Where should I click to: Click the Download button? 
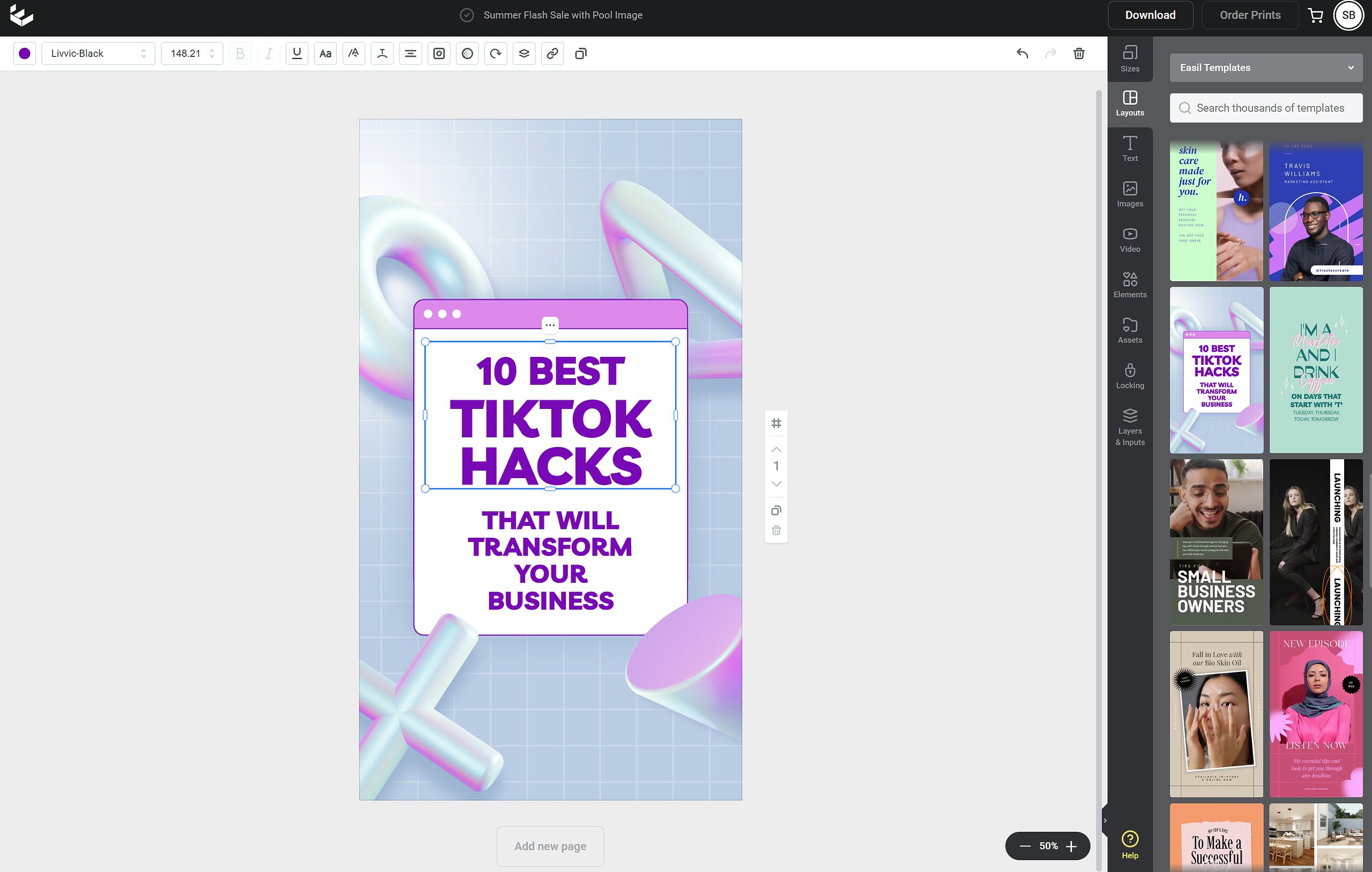[x=1150, y=16]
